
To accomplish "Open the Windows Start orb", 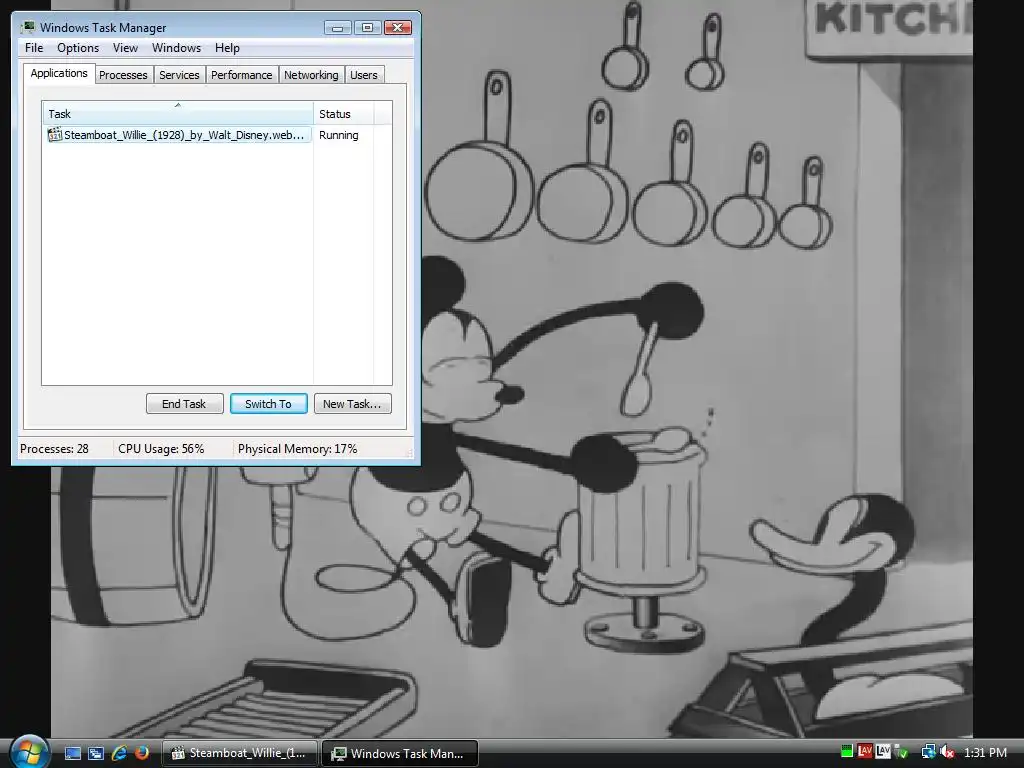I will coord(29,751).
